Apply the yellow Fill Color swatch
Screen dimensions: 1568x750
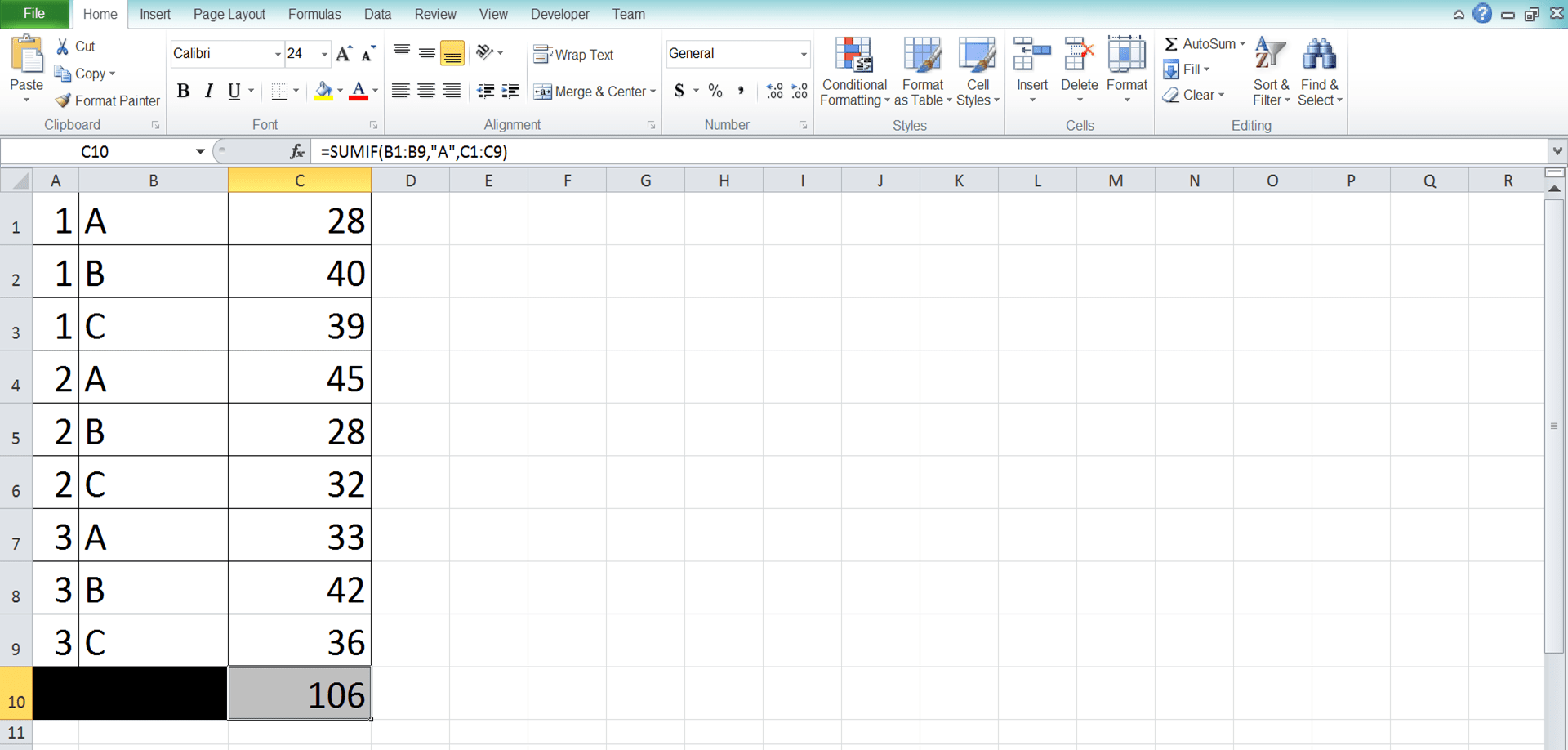(x=323, y=91)
